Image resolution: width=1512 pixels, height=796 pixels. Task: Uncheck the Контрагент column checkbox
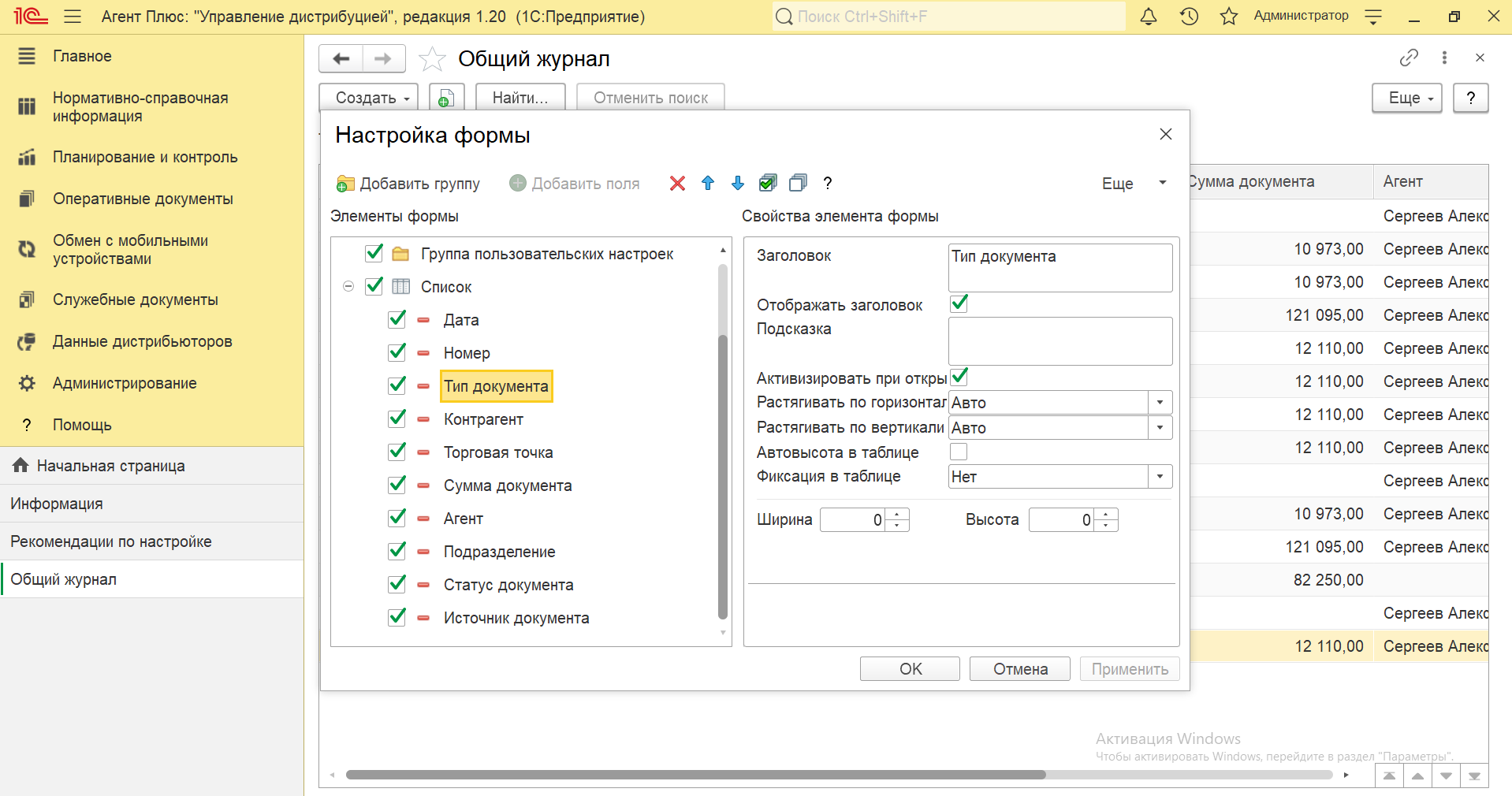pos(397,418)
